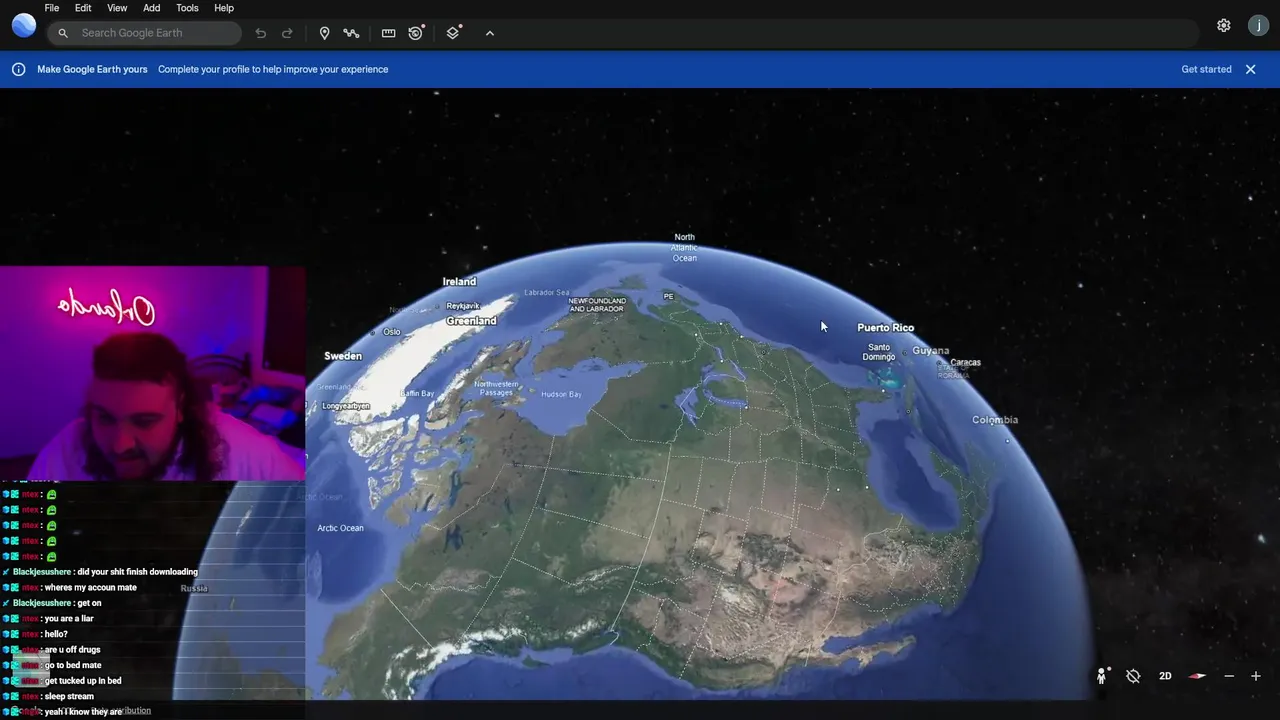Viewport: 1280px width, 720px height.
Task: Click the Colombia map label
Action: 995,420
